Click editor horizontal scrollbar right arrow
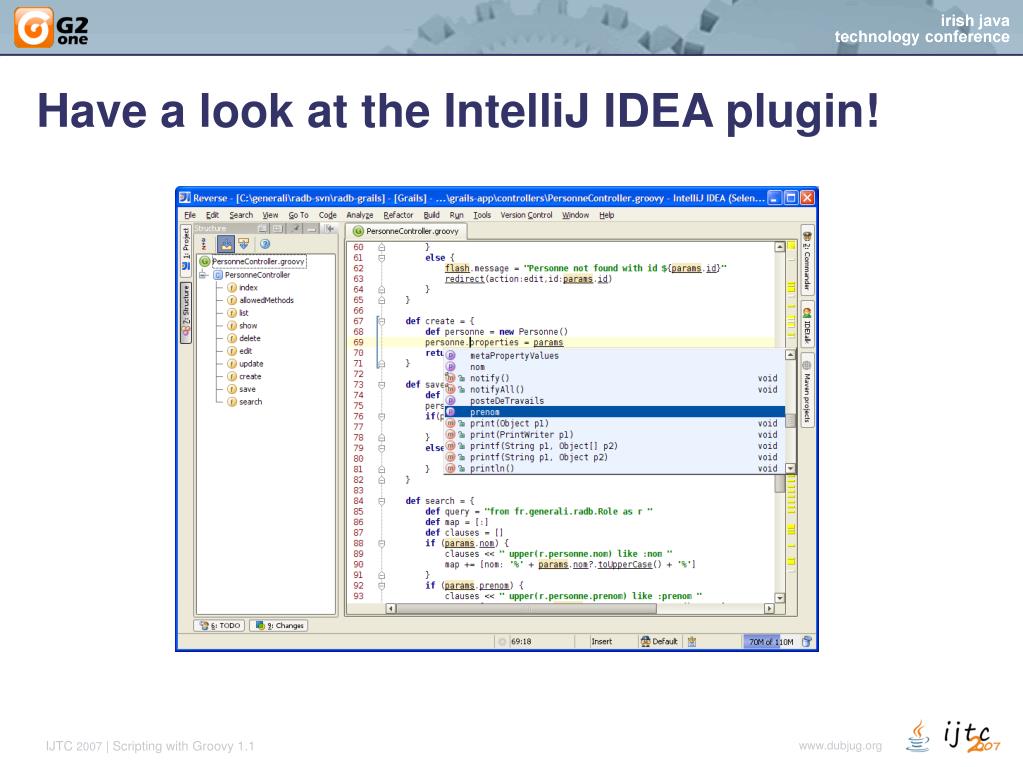This screenshot has height=767, width=1023. pos(769,609)
